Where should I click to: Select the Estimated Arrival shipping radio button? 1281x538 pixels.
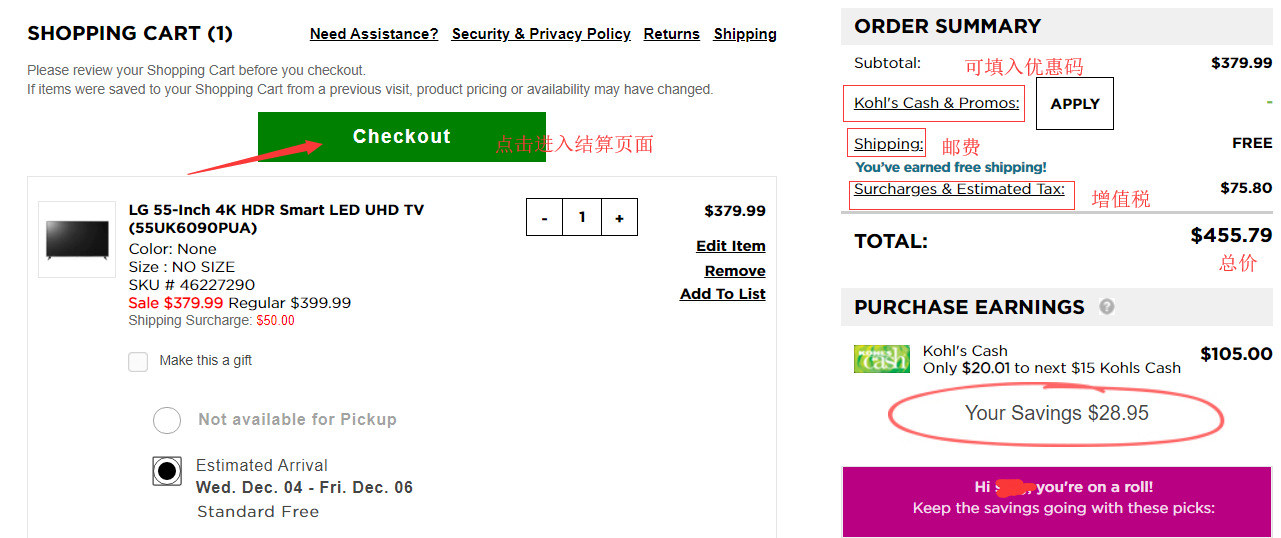[167, 470]
